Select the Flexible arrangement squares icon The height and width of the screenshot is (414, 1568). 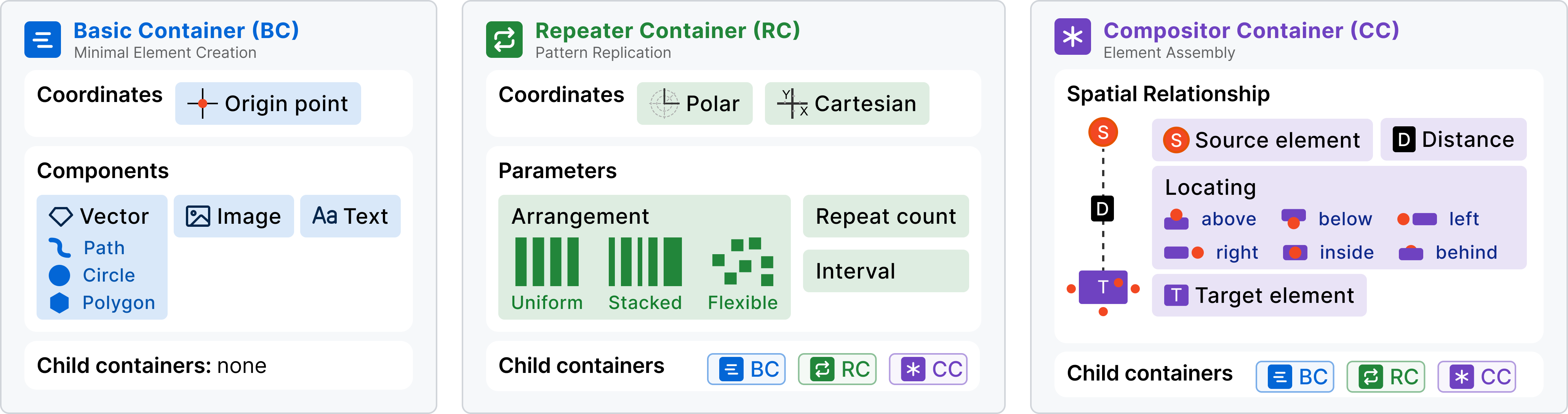point(742,262)
